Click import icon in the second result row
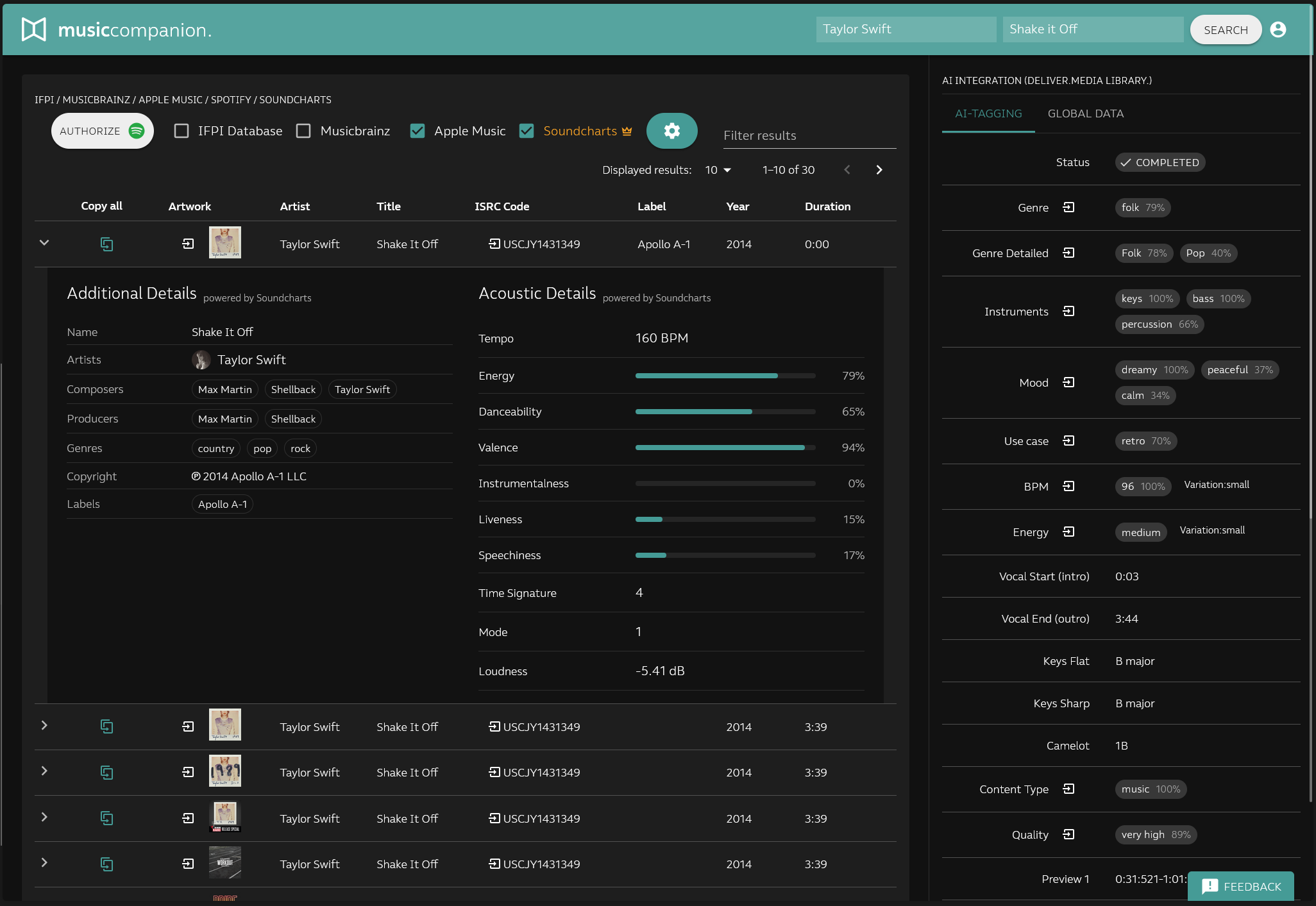The width and height of the screenshot is (1316, 906). 188,726
